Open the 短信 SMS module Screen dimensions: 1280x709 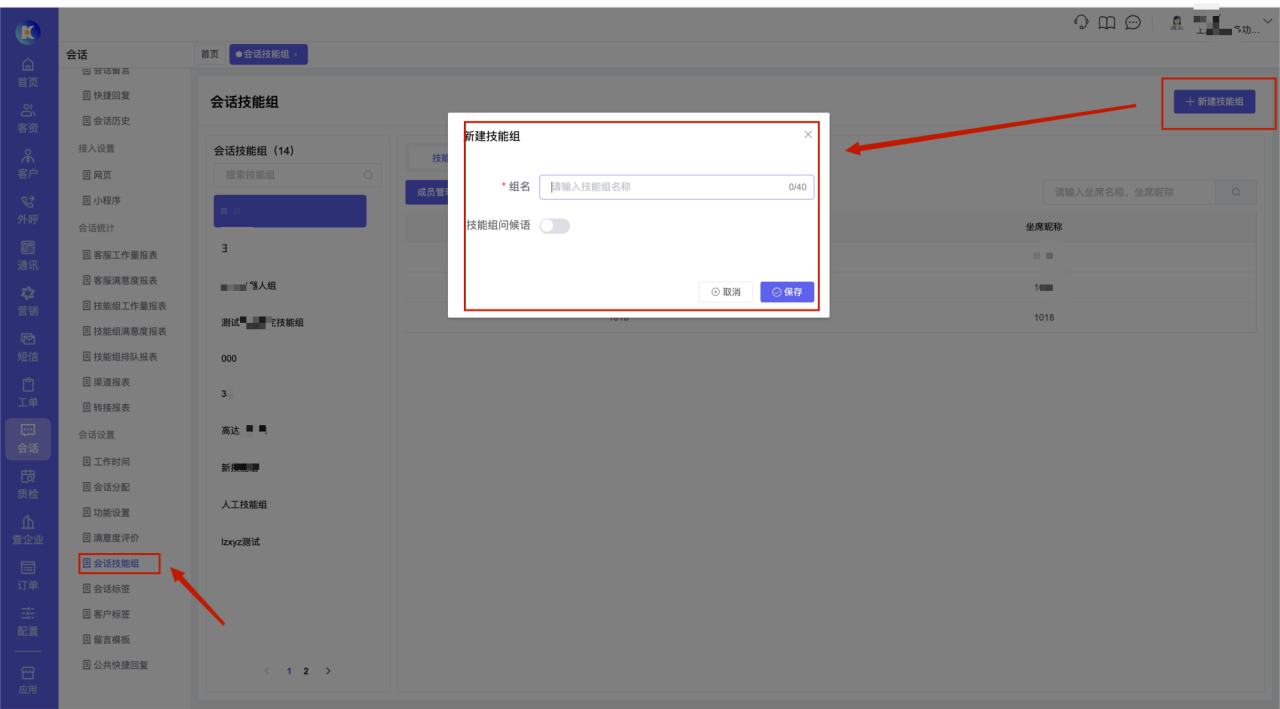(x=28, y=347)
